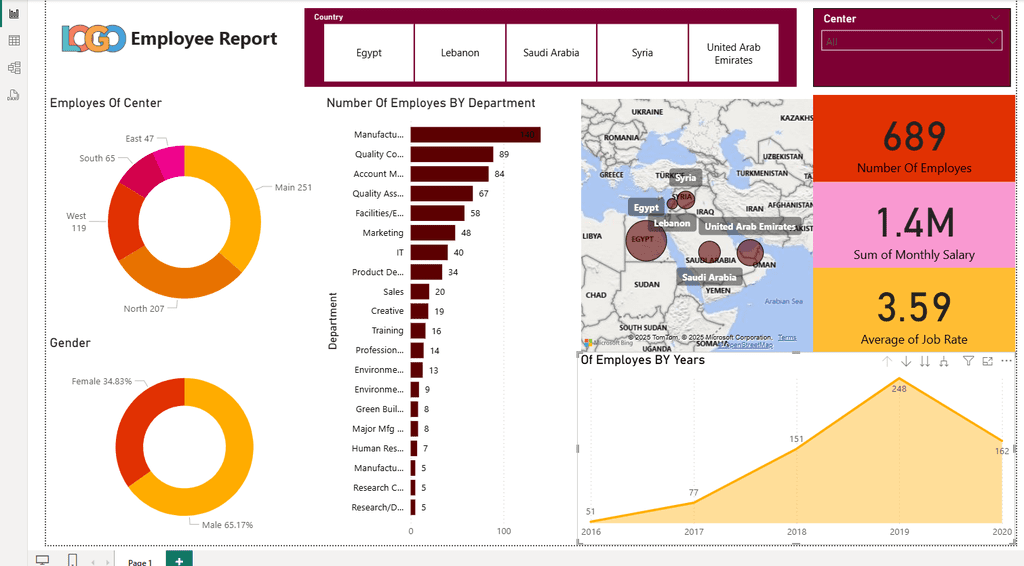Open more options ellipsis on chart
The width and height of the screenshot is (1024, 566).
coord(1006,360)
